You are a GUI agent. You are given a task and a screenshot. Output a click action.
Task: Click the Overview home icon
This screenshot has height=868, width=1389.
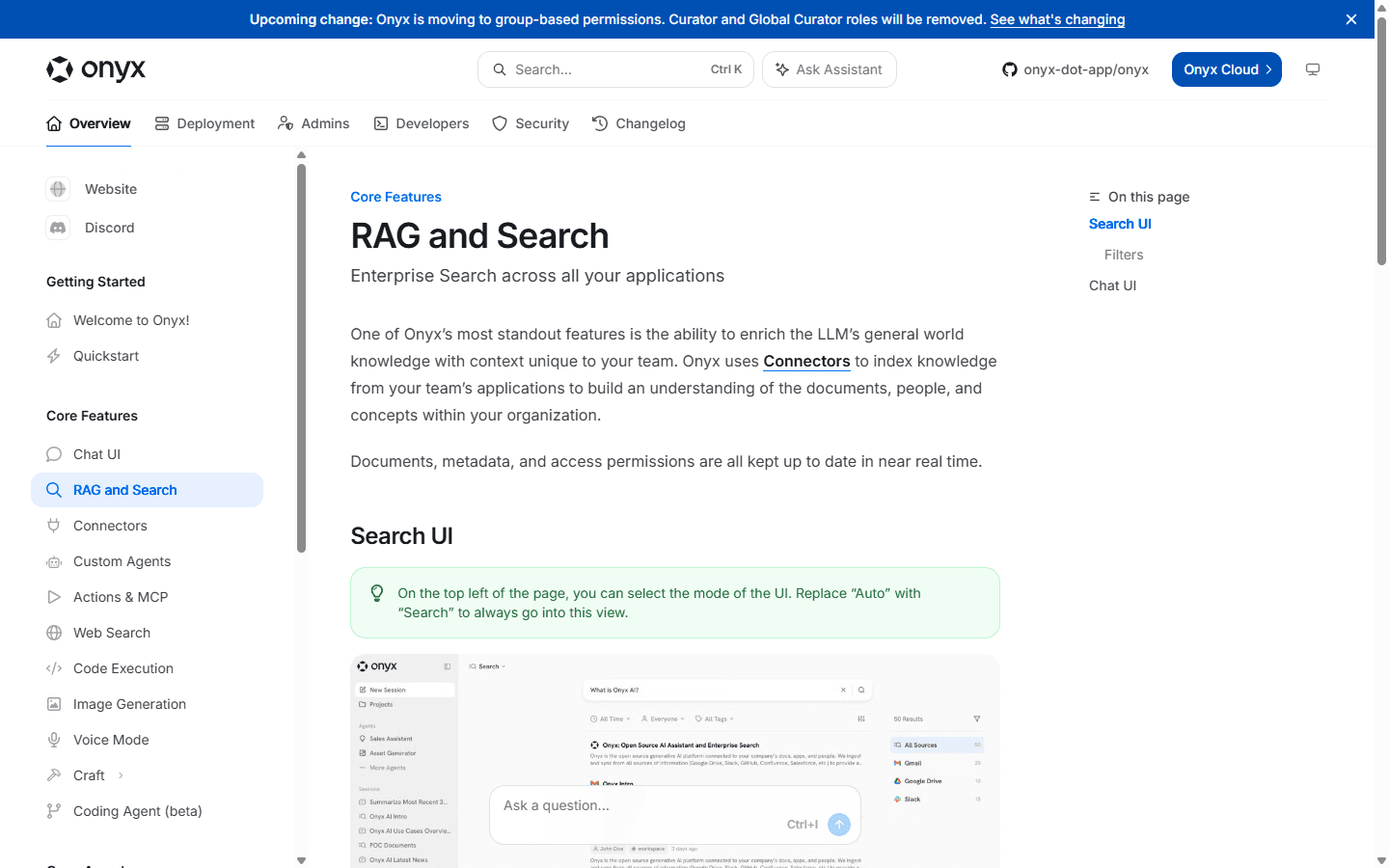tap(54, 123)
